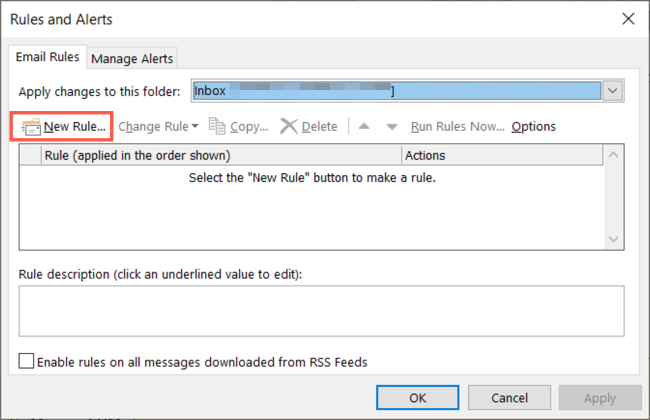
Task: Click the Delete X icon
Action: tap(289, 127)
